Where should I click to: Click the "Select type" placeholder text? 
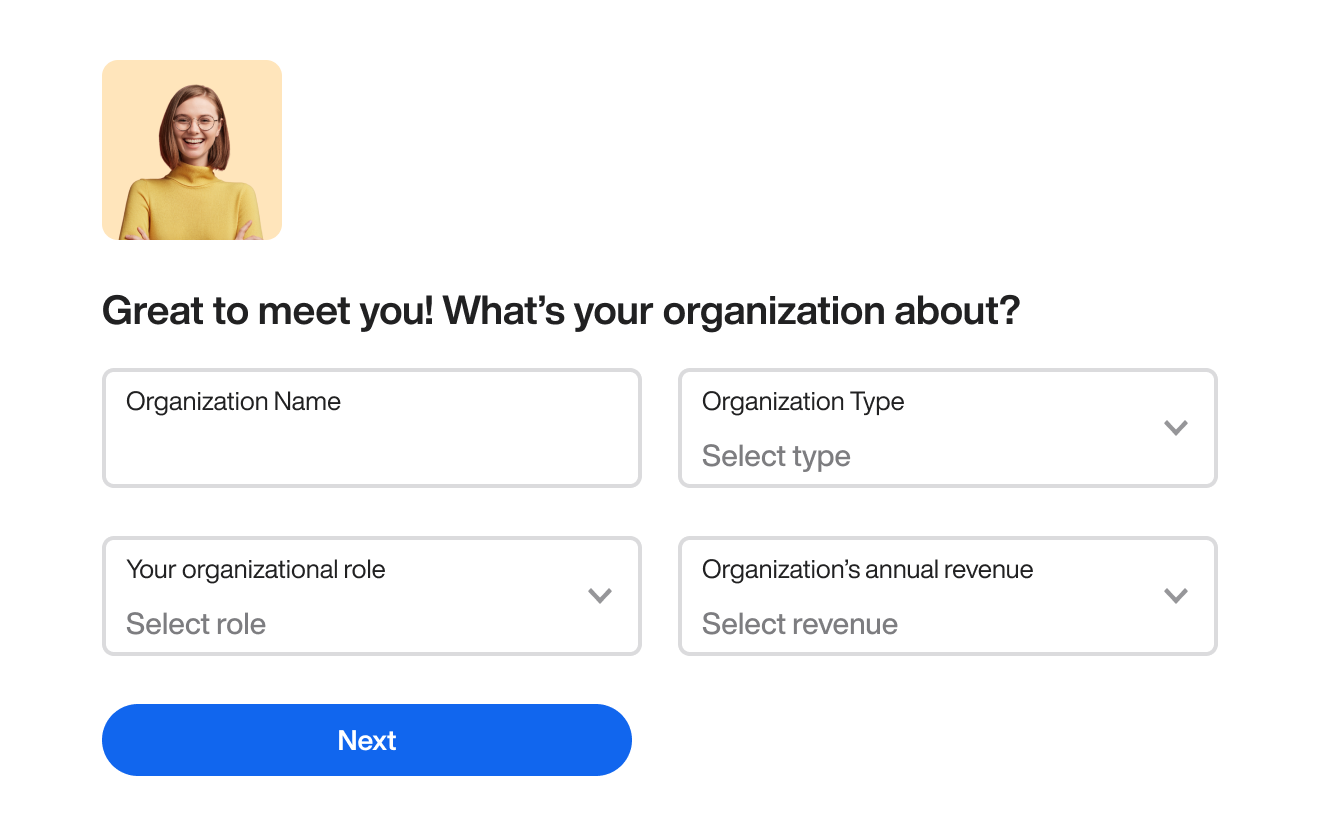coord(776,456)
